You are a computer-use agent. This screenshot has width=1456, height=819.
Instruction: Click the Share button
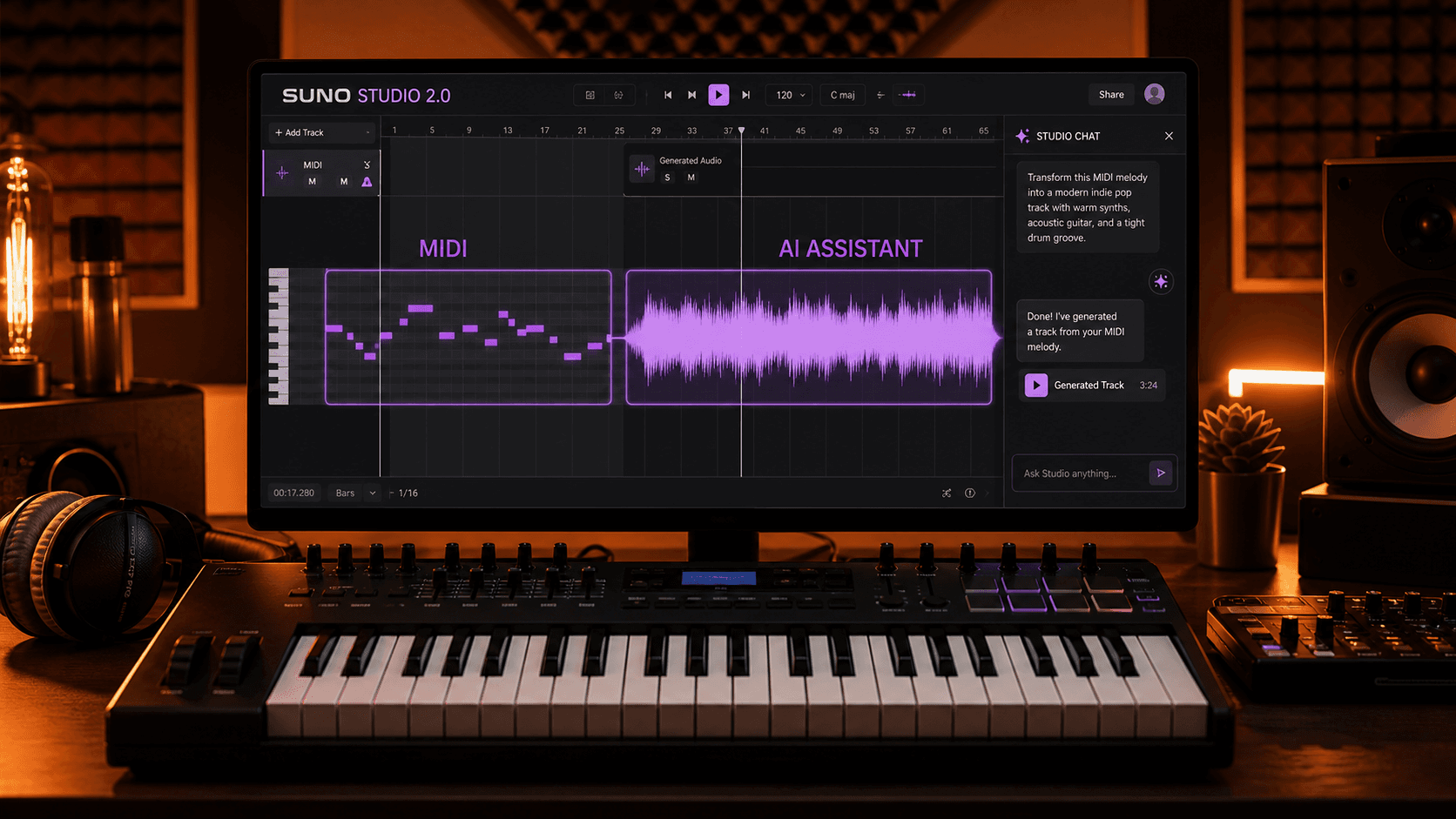click(1111, 95)
